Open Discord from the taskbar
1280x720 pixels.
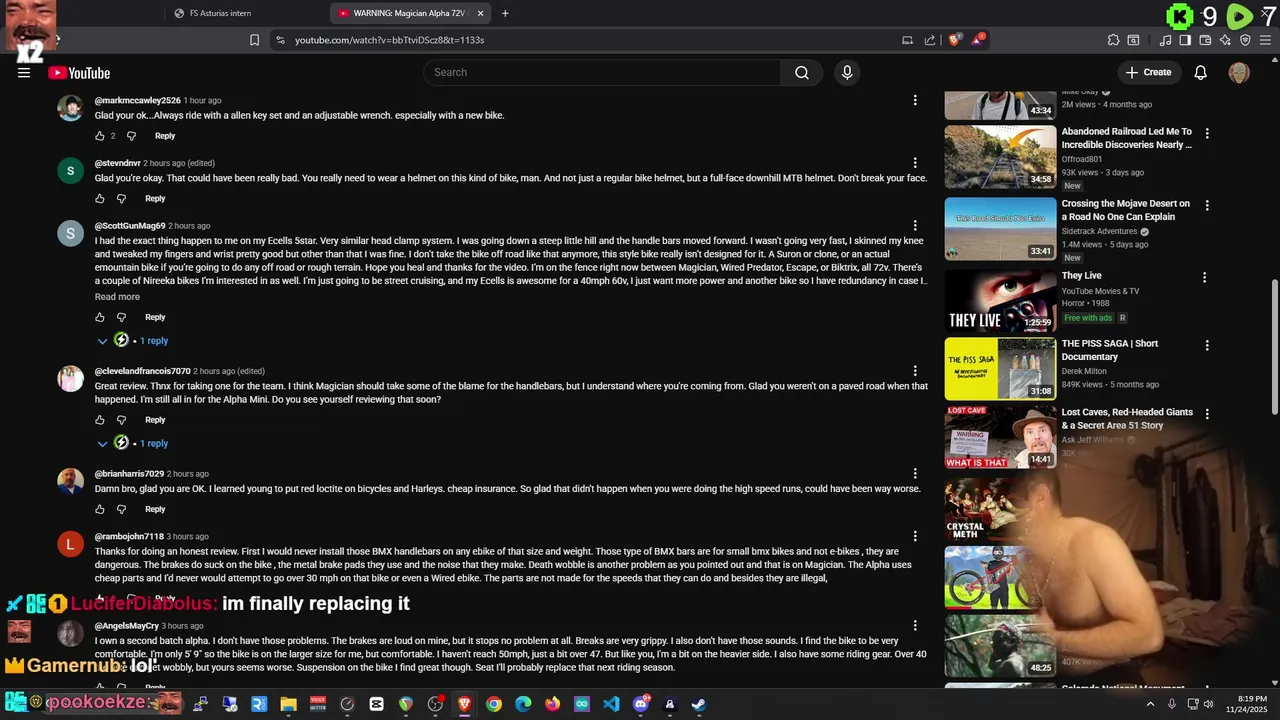click(641, 704)
